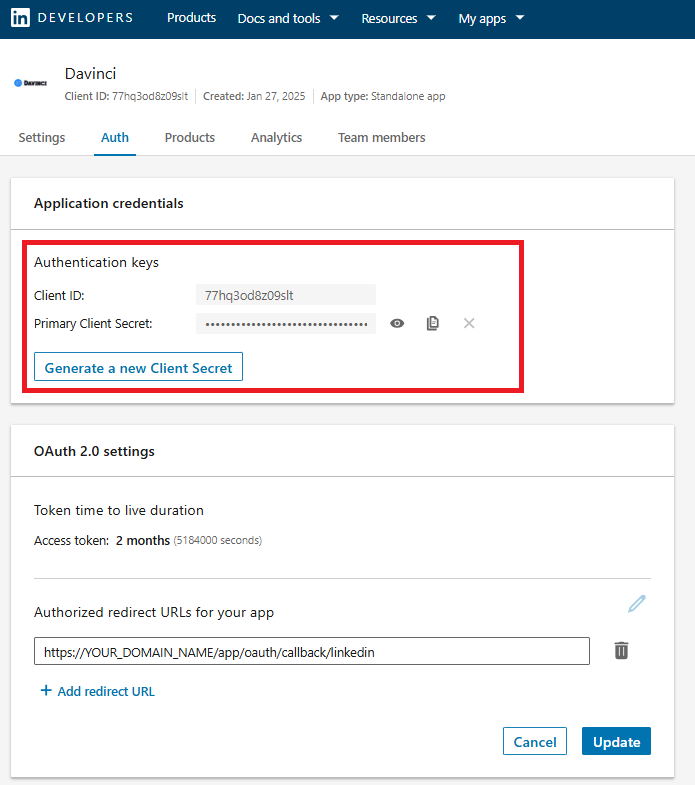The image size is (695, 785).
Task: Expand the Docs and tools dropdown
Action: pyautogui.click(x=288, y=19)
